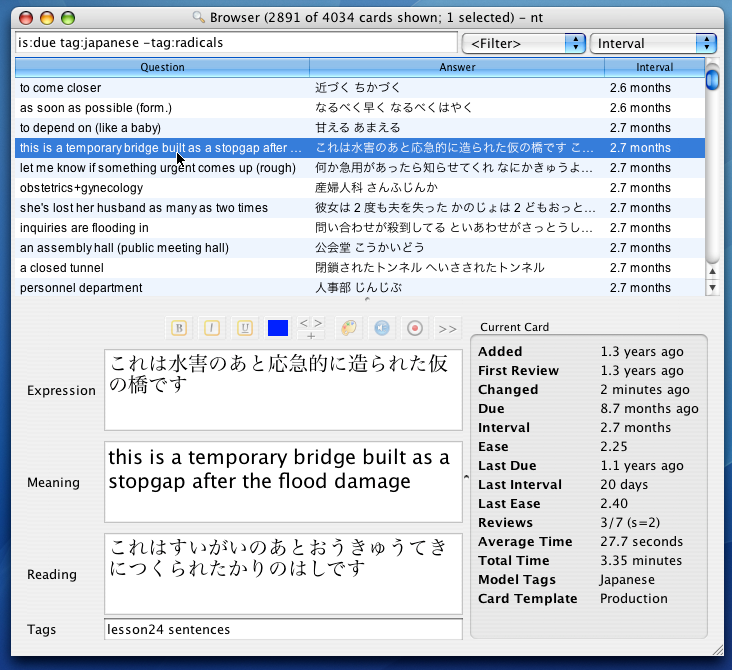The image size is (732, 670).
Task: Click the record audio button
Action: [x=414, y=328]
